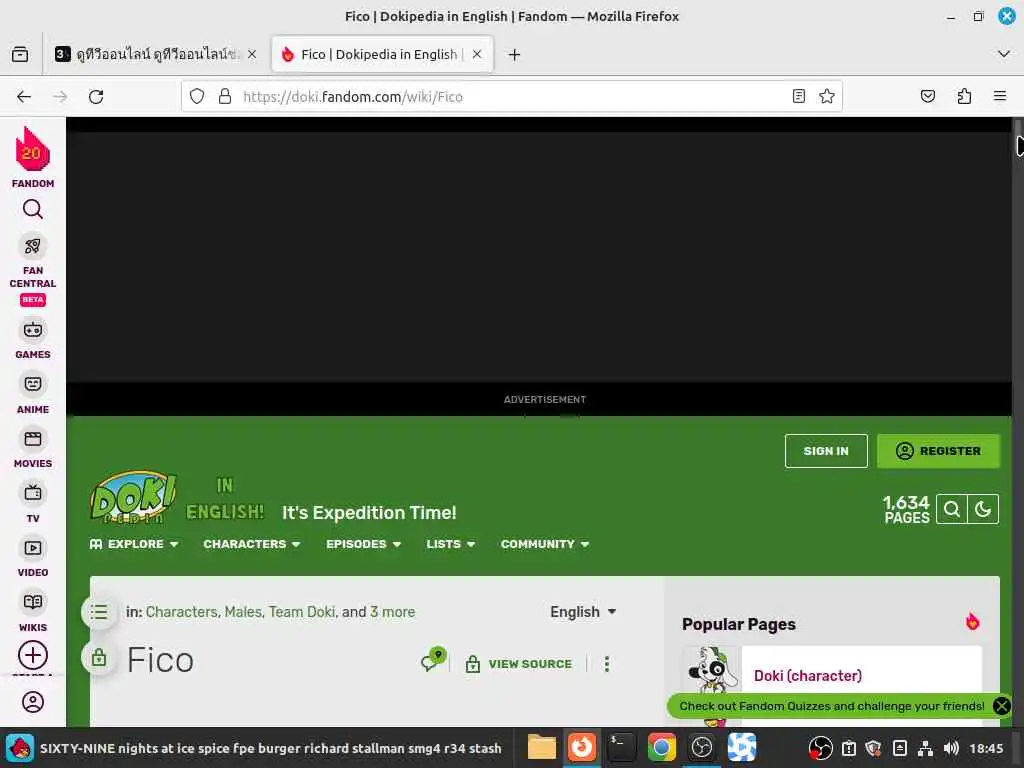This screenshot has height=768, width=1024.
Task: Open the Movies clapperboard icon
Action: click(33, 439)
